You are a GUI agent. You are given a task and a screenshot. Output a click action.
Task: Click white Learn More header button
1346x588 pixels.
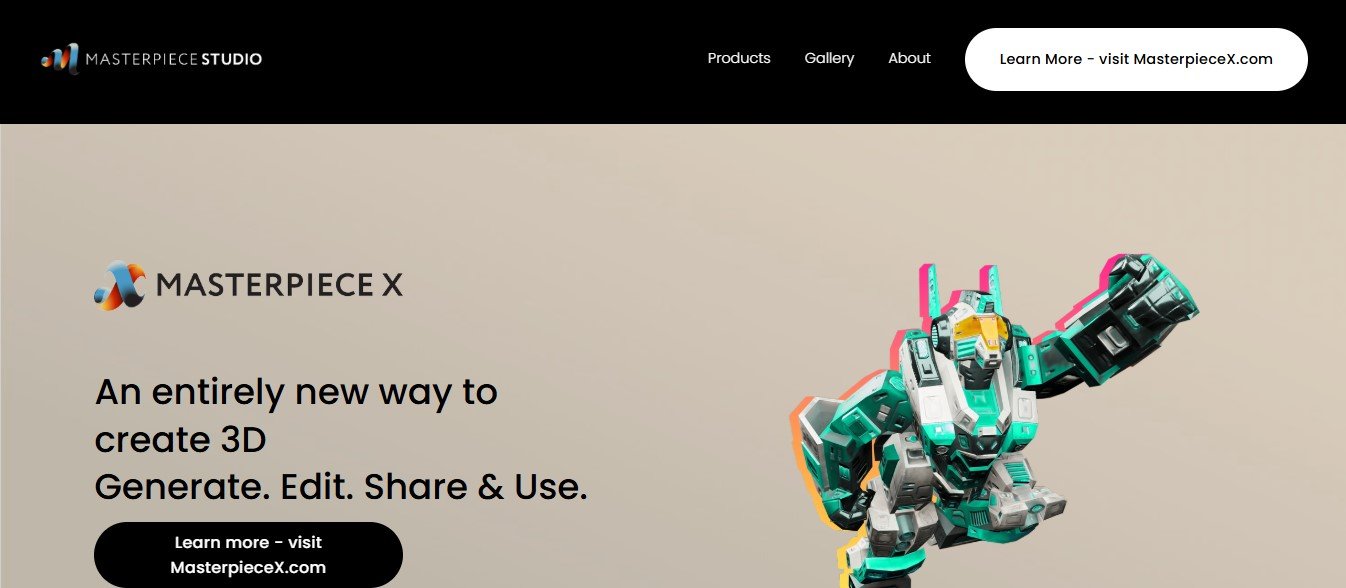1136,59
